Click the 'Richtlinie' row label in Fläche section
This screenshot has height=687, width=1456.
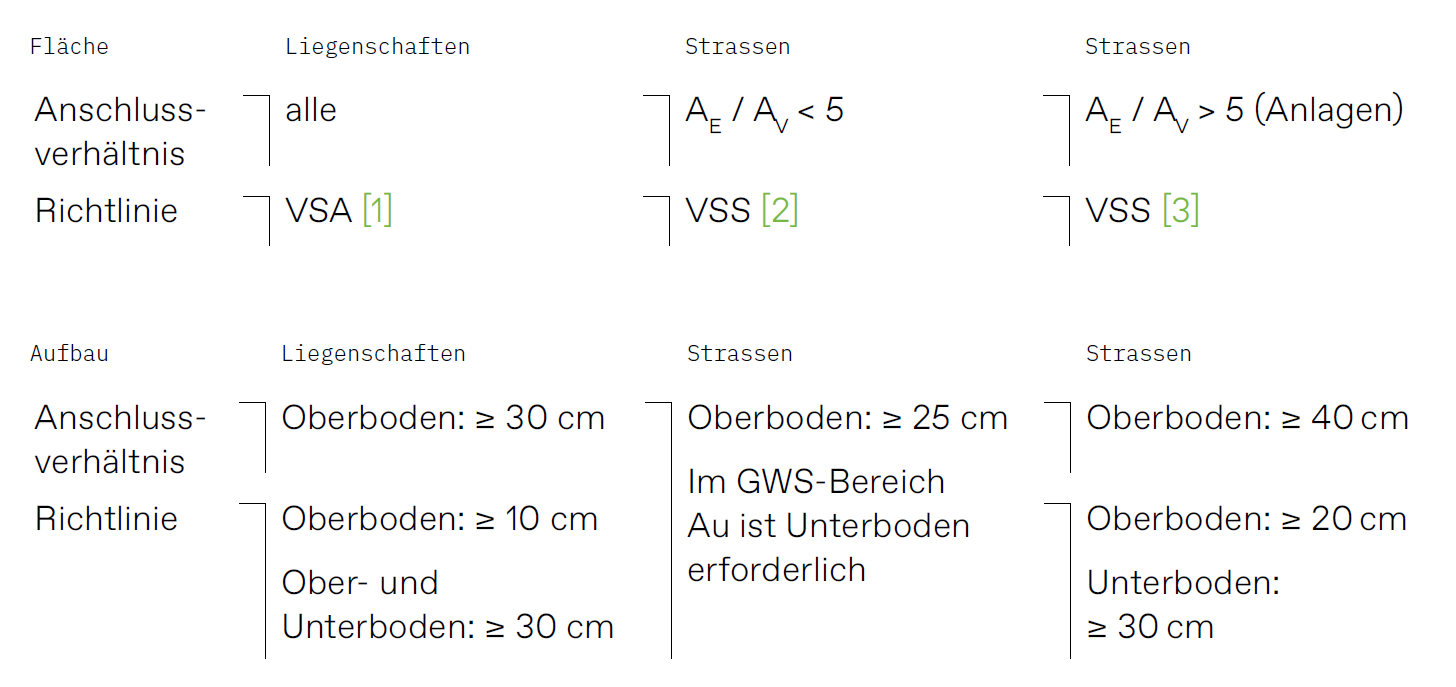tap(106, 210)
